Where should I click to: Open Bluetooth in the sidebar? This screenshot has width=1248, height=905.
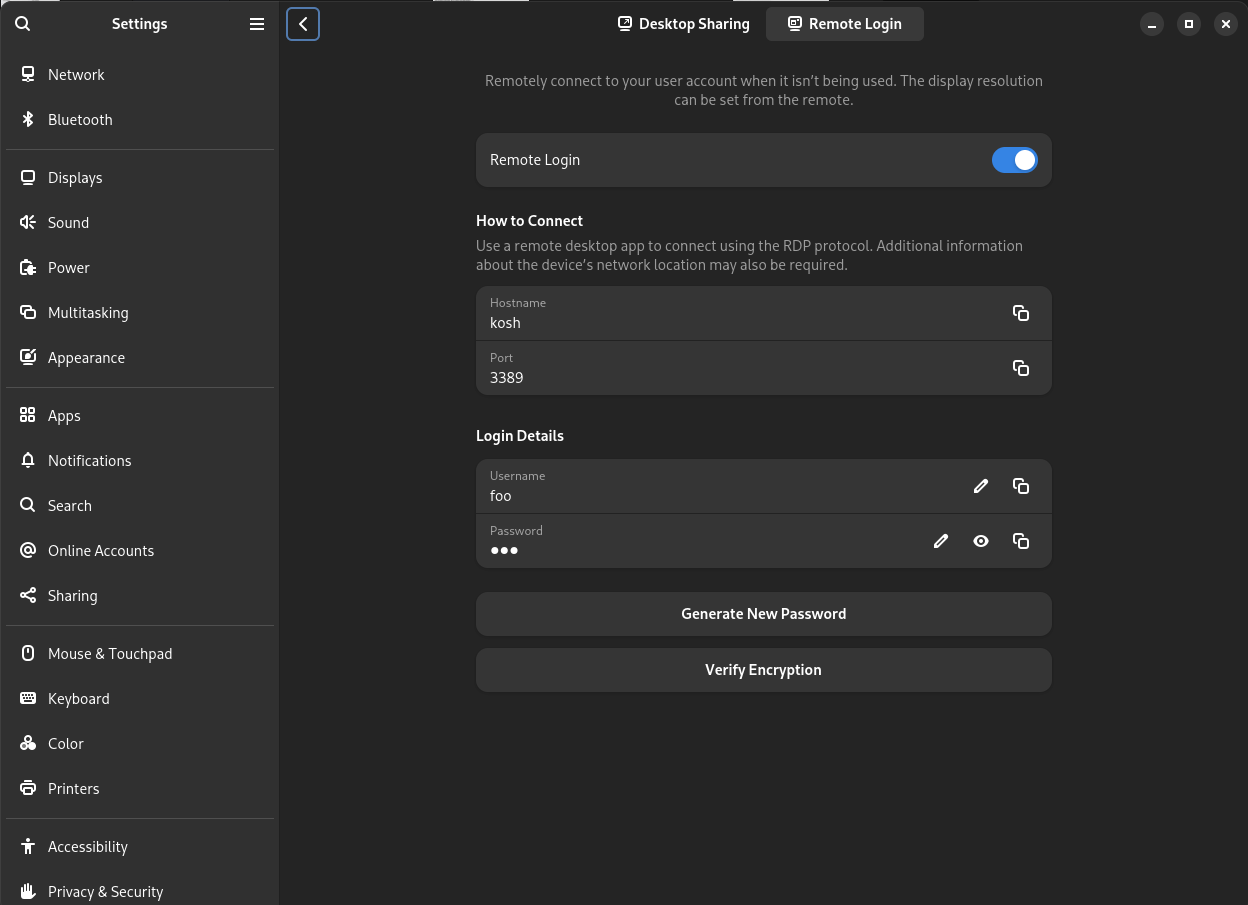80,120
